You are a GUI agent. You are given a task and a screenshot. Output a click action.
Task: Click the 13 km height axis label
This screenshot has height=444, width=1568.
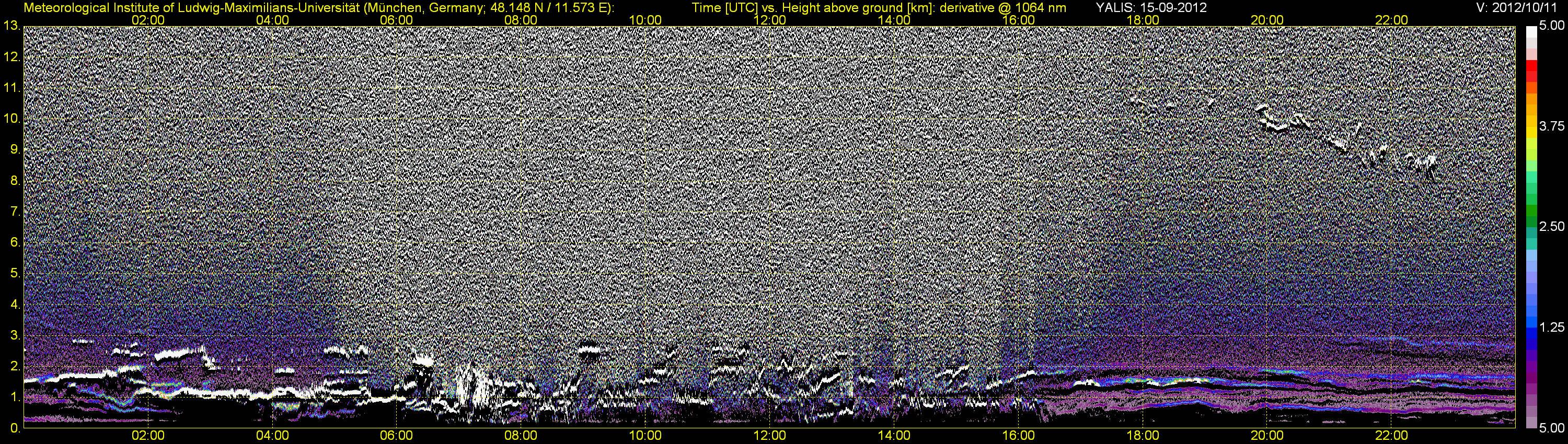tap(11, 26)
